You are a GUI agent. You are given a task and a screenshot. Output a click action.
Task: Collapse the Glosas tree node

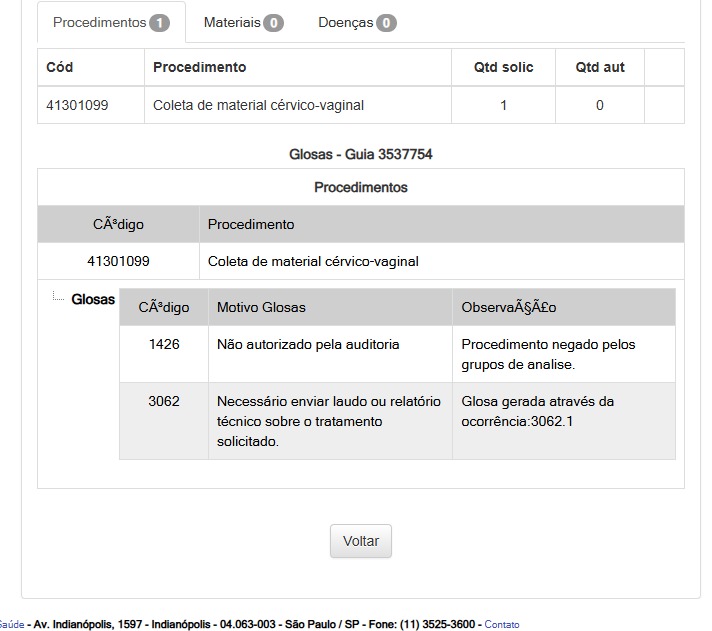(58, 297)
